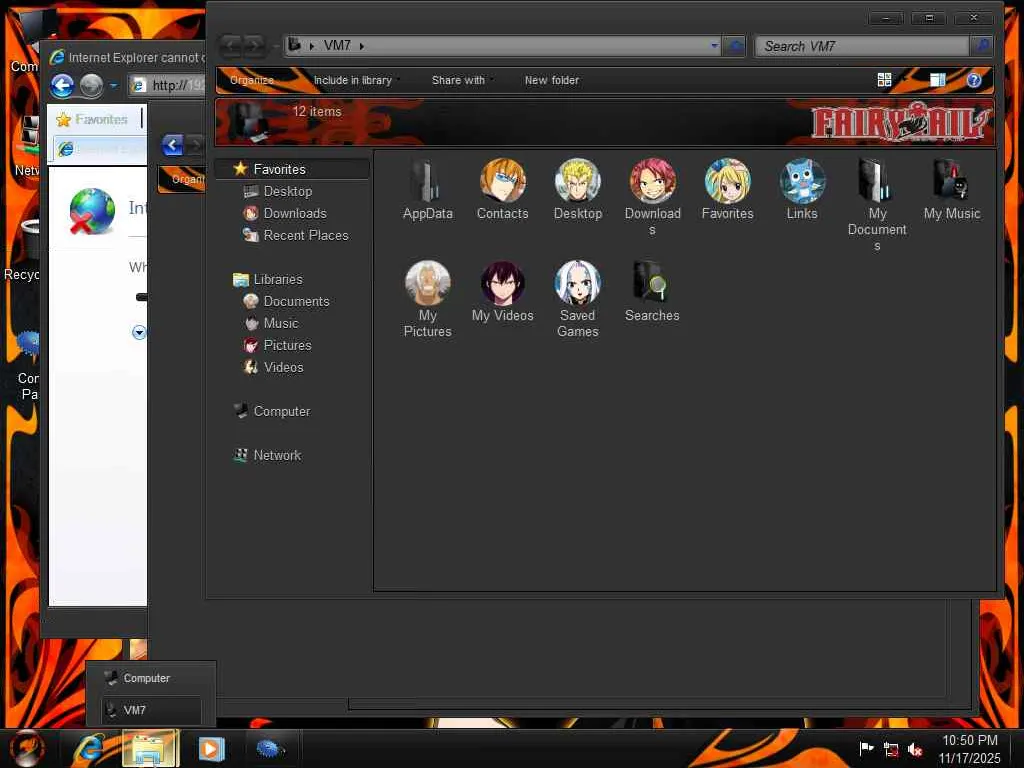Expand the breadcrumb arrow before VM7
Screen dimensions: 1024x768
pyautogui.click(x=312, y=46)
